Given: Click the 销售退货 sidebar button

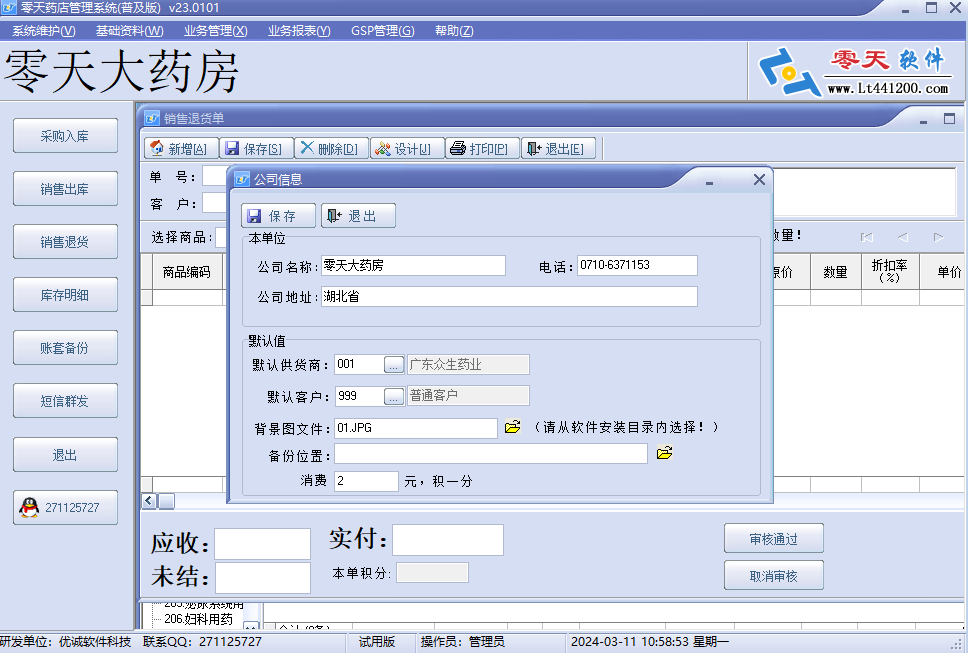Looking at the screenshot, I should coord(65,242).
